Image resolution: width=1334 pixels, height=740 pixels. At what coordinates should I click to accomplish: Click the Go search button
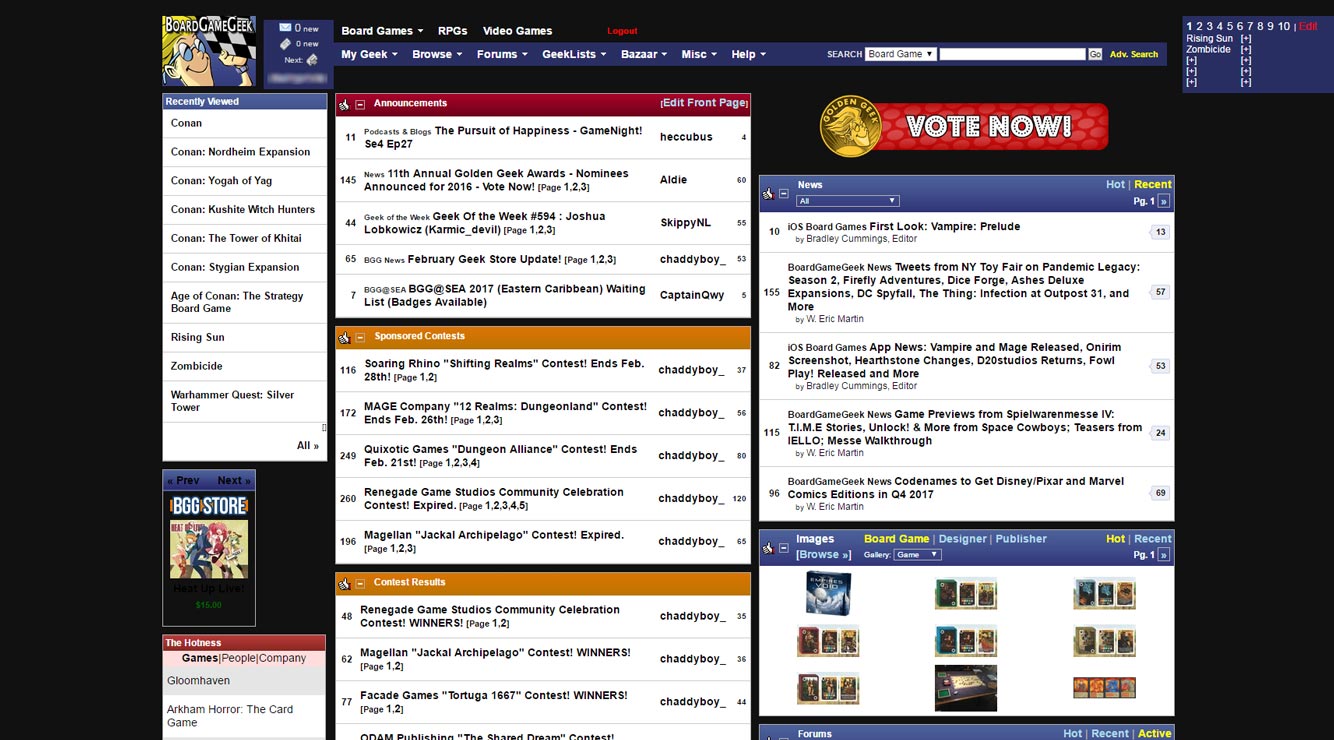click(x=1095, y=54)
